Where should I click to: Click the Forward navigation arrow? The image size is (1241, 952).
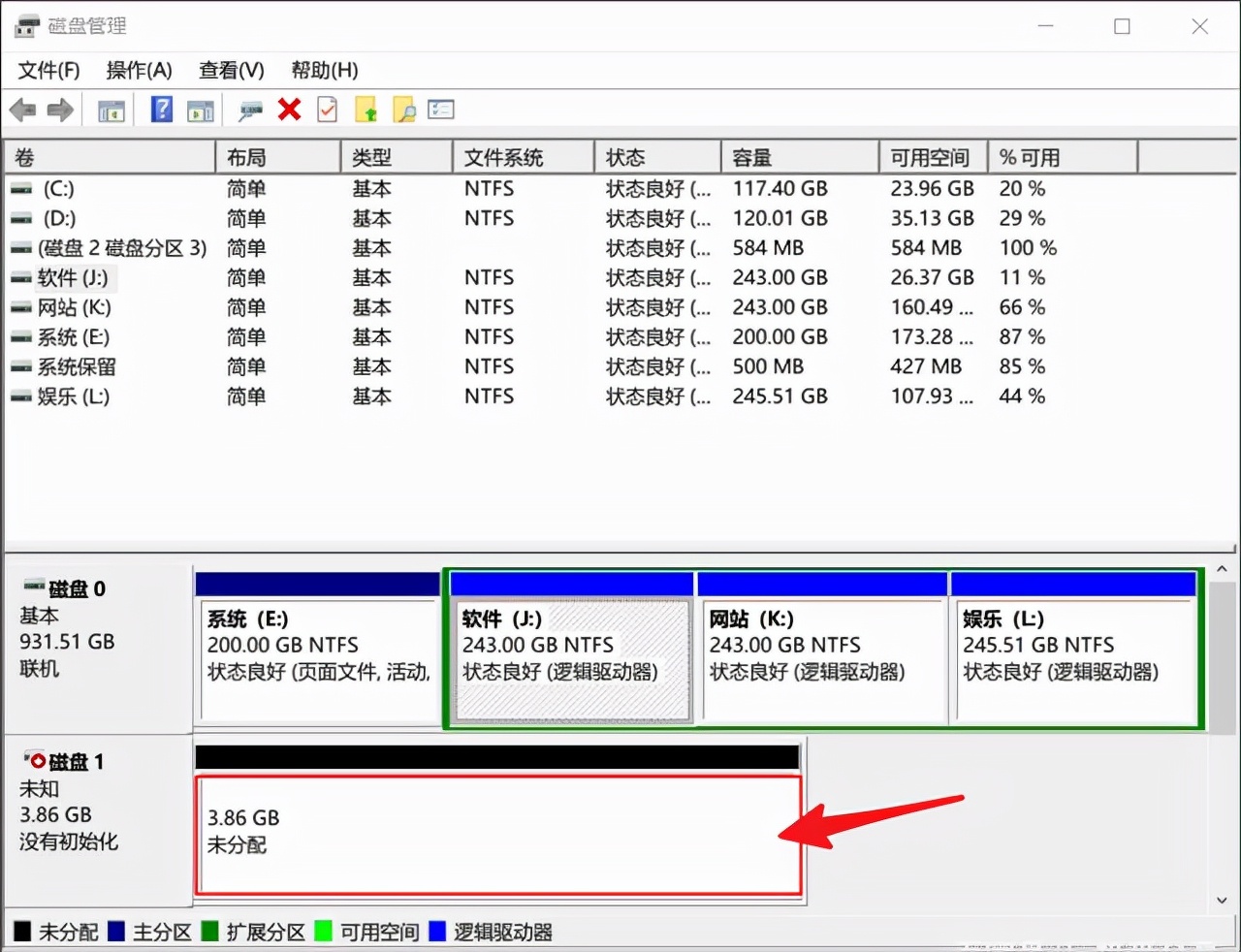coord(59,110)
